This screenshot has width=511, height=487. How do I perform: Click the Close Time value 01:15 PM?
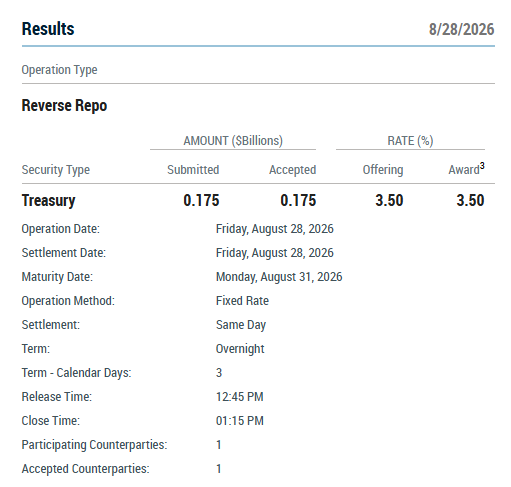(240, 421)
